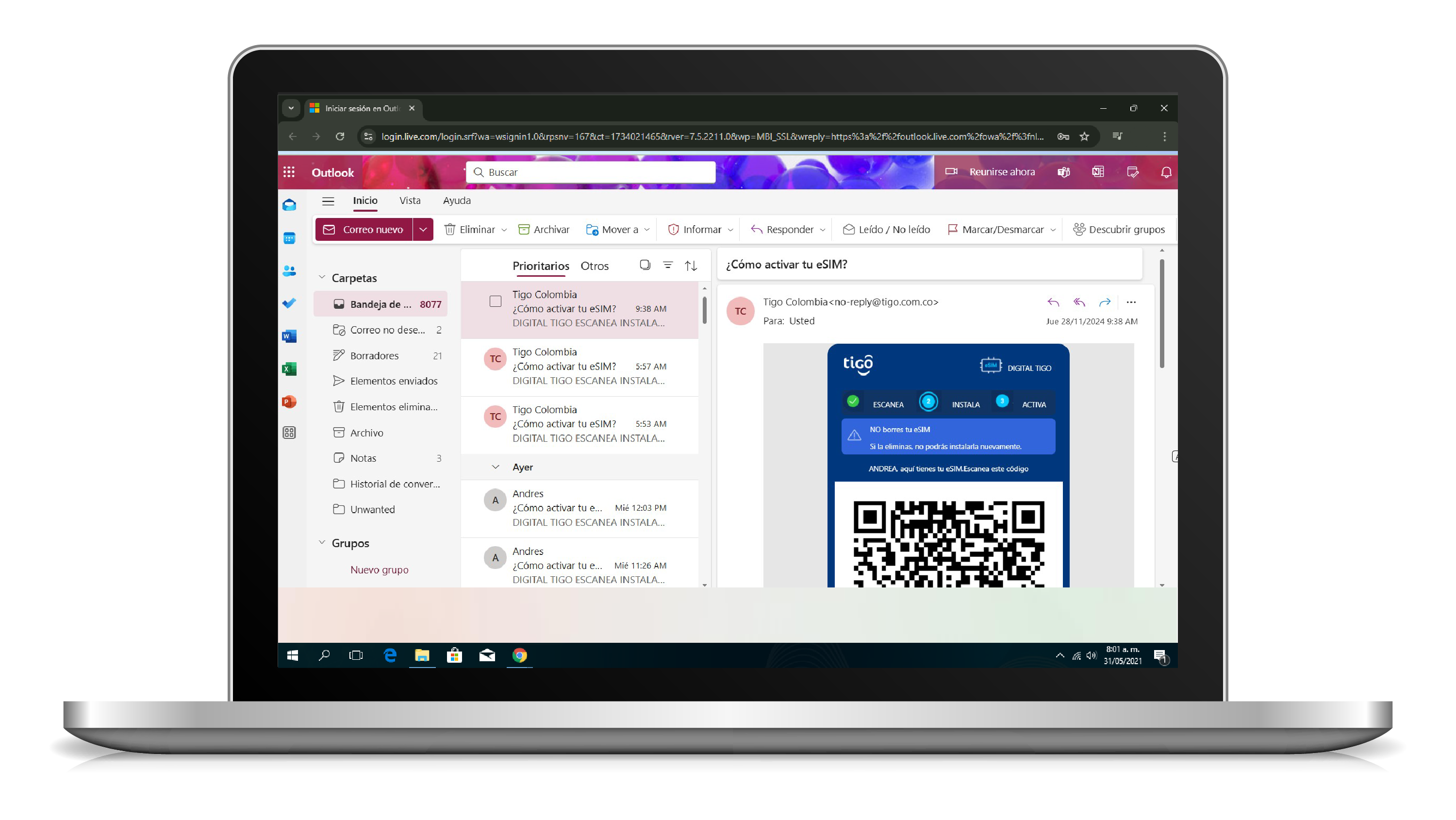Reply all arrow in reading pane
Viewport: 1456px width, 820px height.
pyautogui.click(x=1079, y=302)
